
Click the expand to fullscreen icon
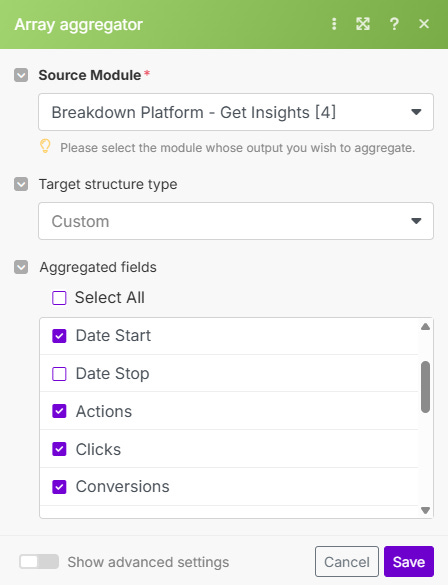[x=363, y=24]
